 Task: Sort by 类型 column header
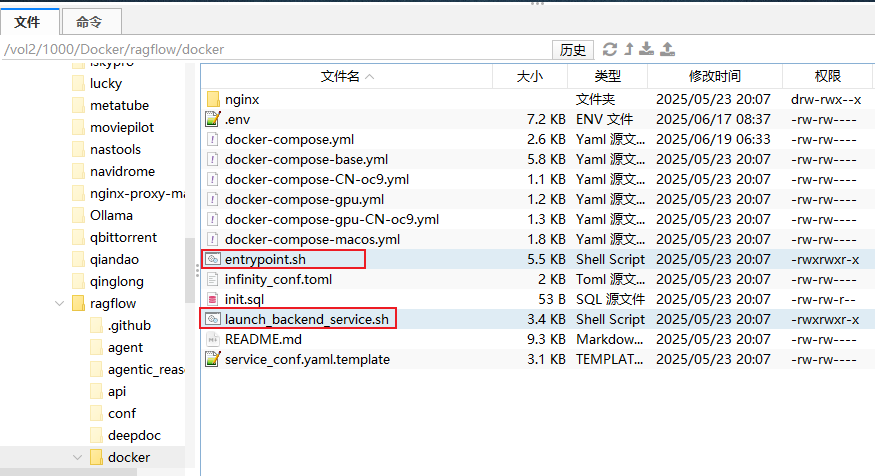607,76
